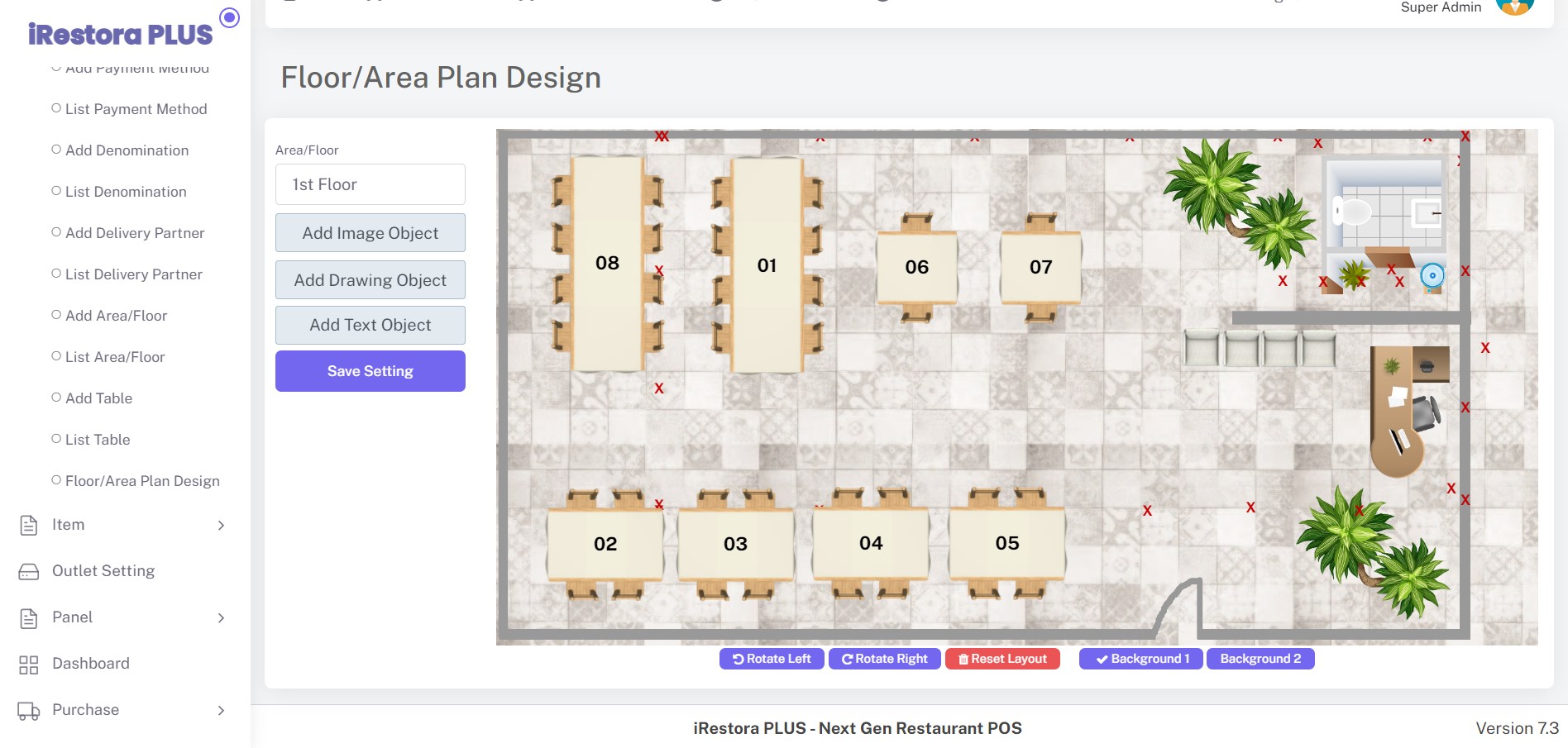Screen dimensions: 1568x748
Task: Expand the Purchase menu chevron
Action: point(221,711)
